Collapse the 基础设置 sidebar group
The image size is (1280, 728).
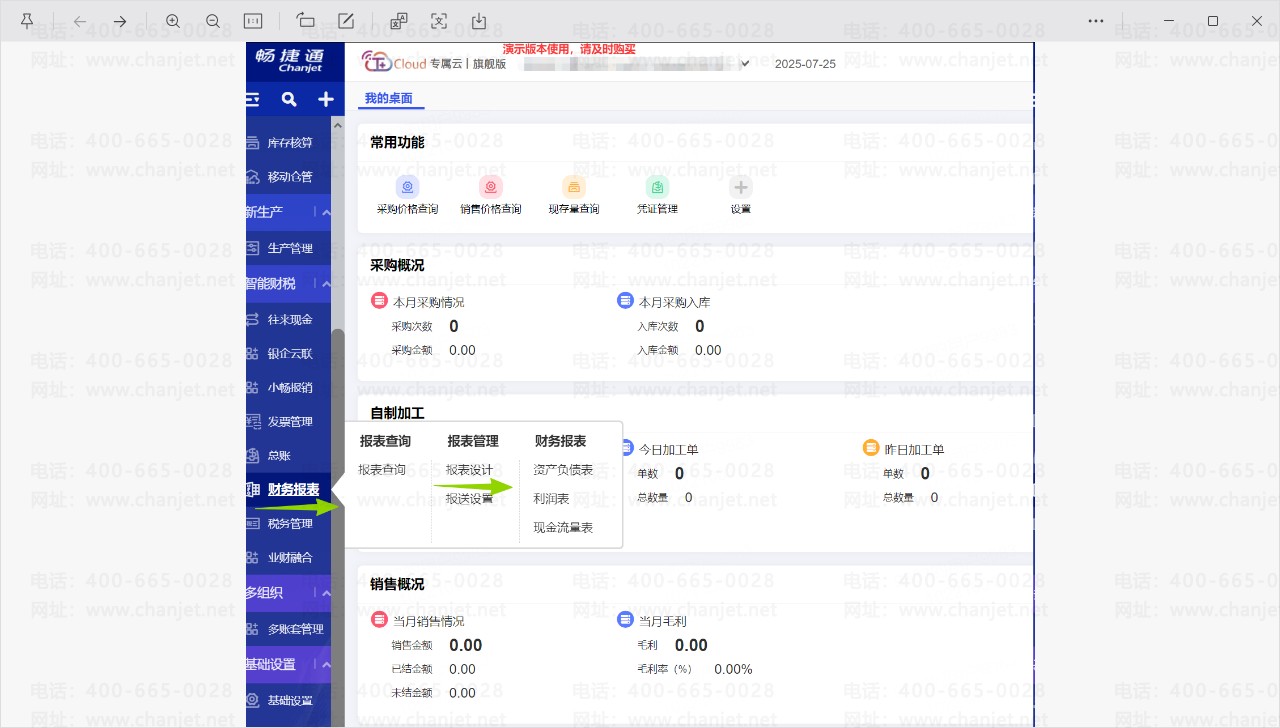pos(327,665)
